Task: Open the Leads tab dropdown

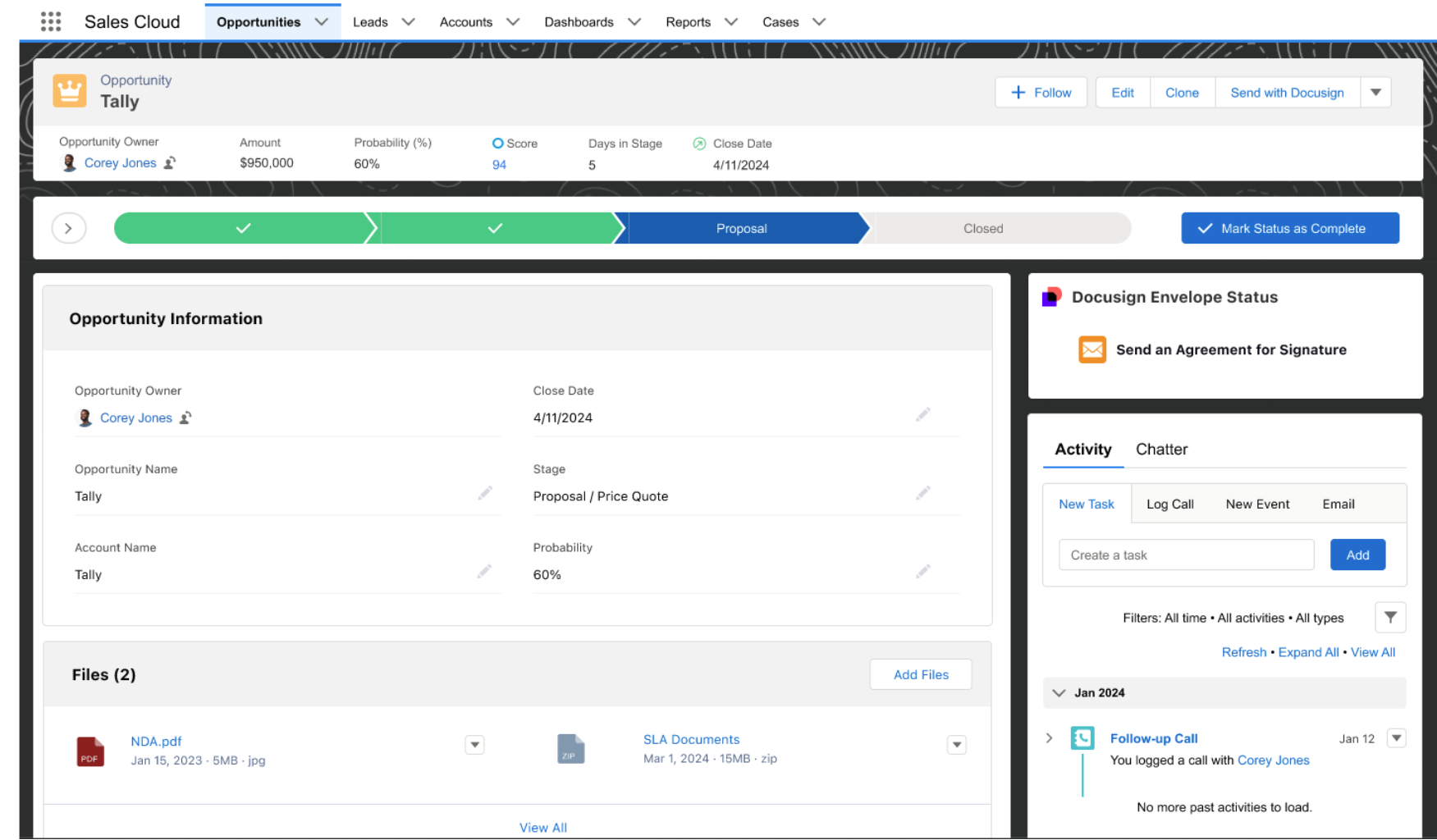Action: pos(408,22)
